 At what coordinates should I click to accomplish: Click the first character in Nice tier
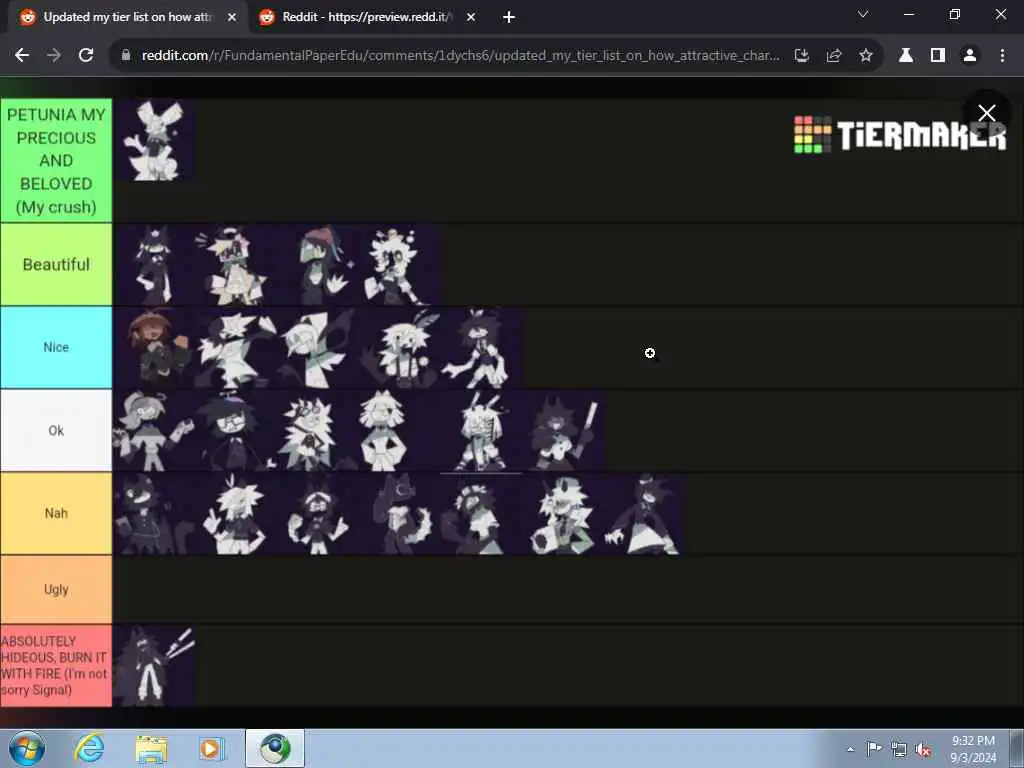coord(154,347)
